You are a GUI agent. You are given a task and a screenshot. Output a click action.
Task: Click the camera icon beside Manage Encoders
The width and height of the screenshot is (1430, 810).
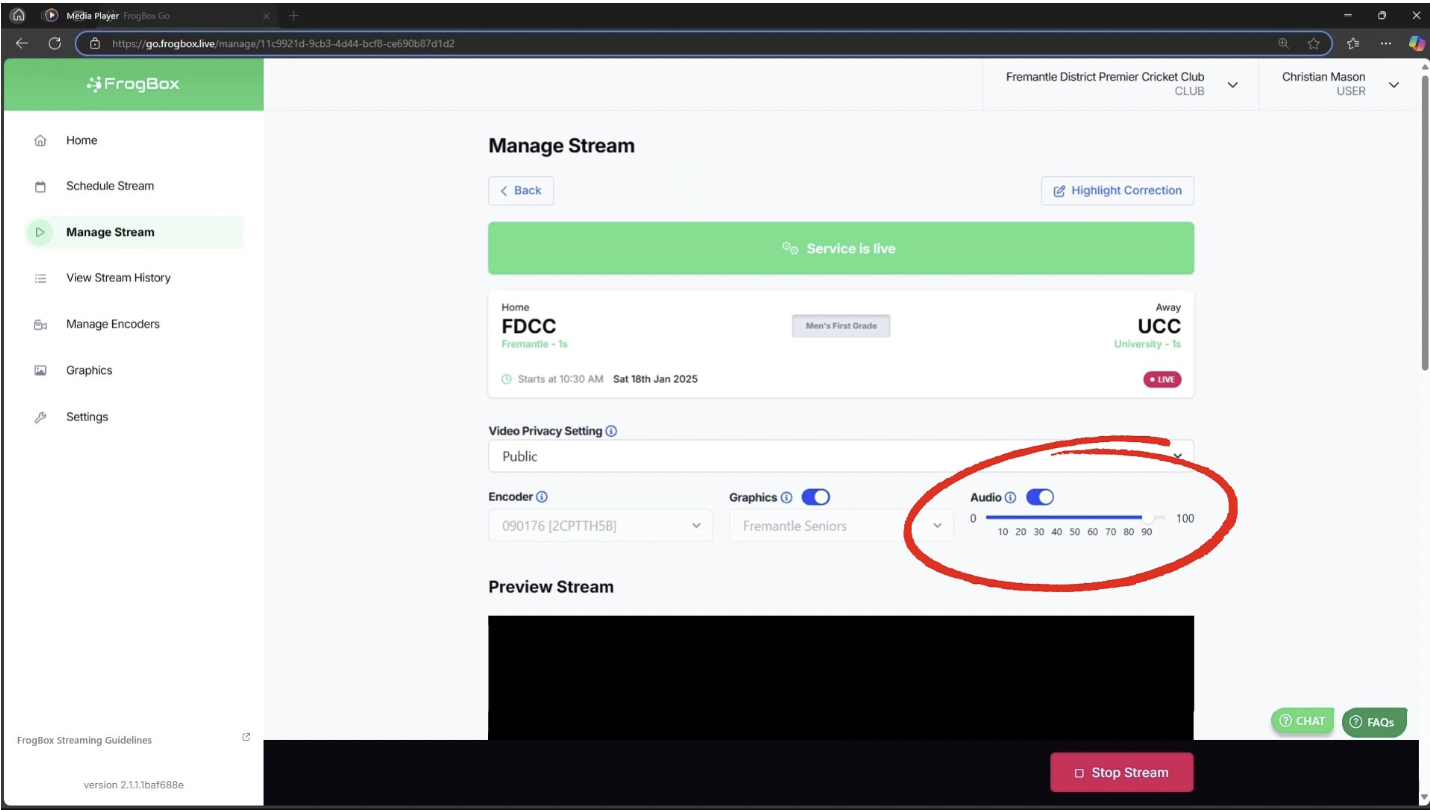coord(41,325)
